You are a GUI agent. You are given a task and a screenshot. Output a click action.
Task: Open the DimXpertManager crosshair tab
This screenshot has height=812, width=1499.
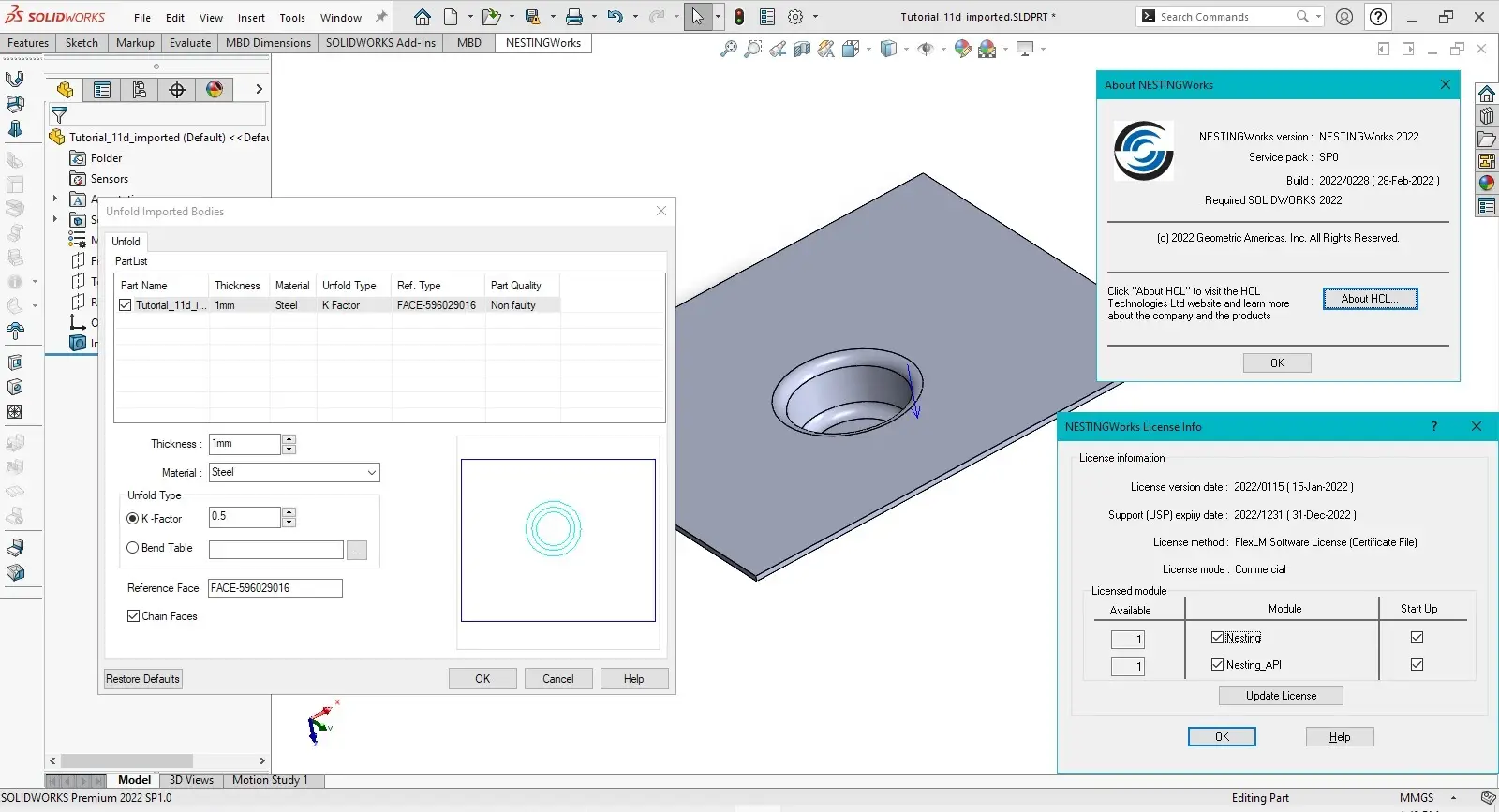pos(177,90)
